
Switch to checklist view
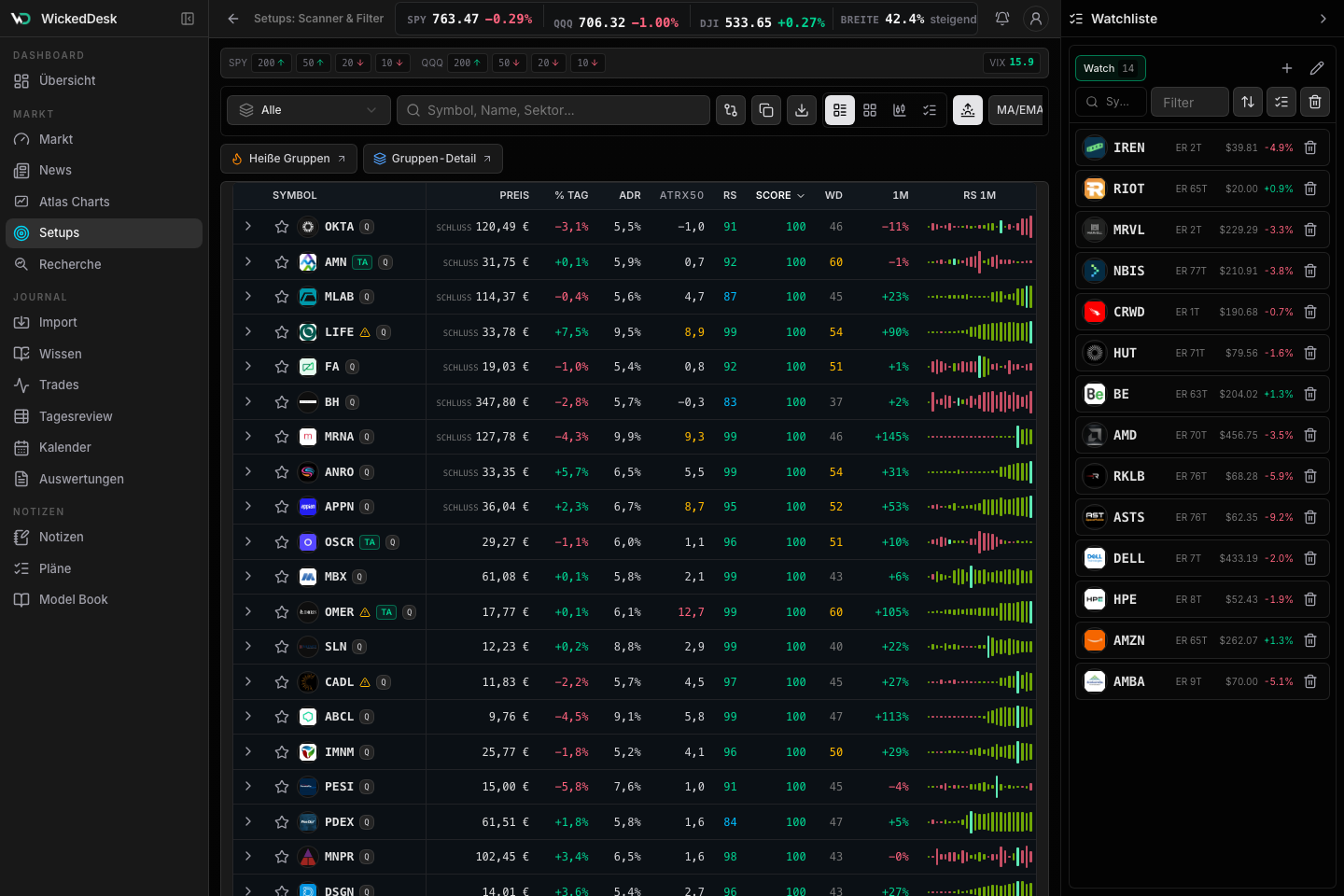(930, 110)
